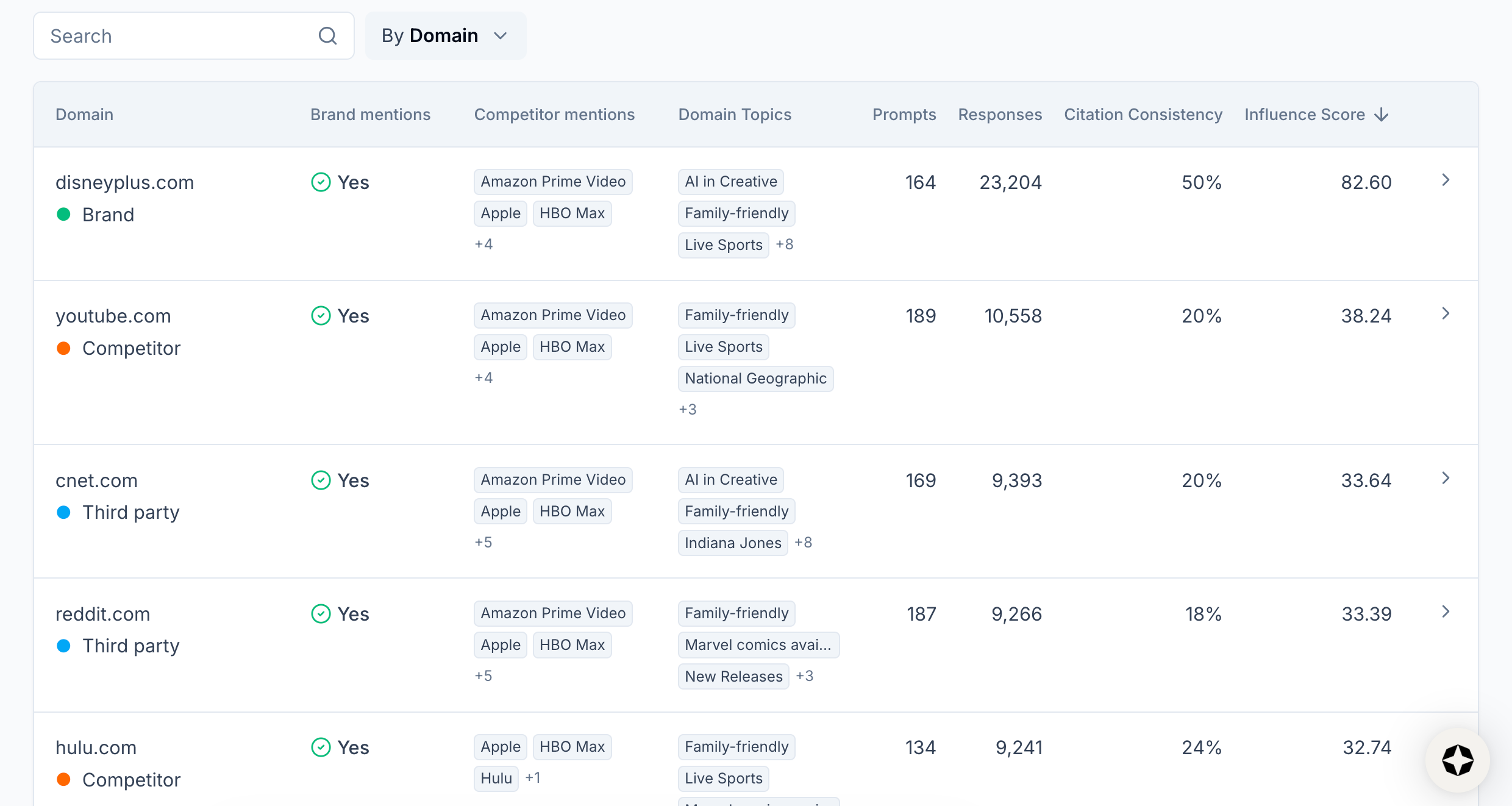Screen dimensions: 1512x806
Task: Show +5 more competitors for reddit.com
Action: 483,676
